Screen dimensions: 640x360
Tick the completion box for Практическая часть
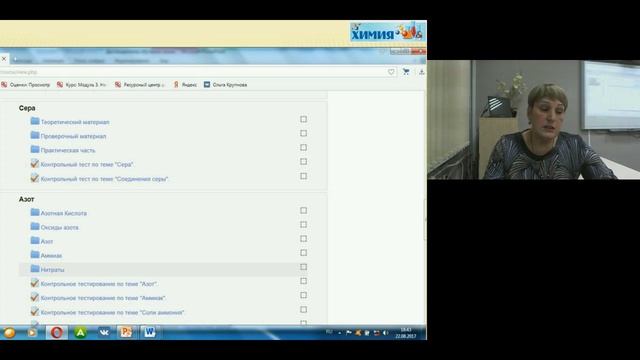coord(303,147)
